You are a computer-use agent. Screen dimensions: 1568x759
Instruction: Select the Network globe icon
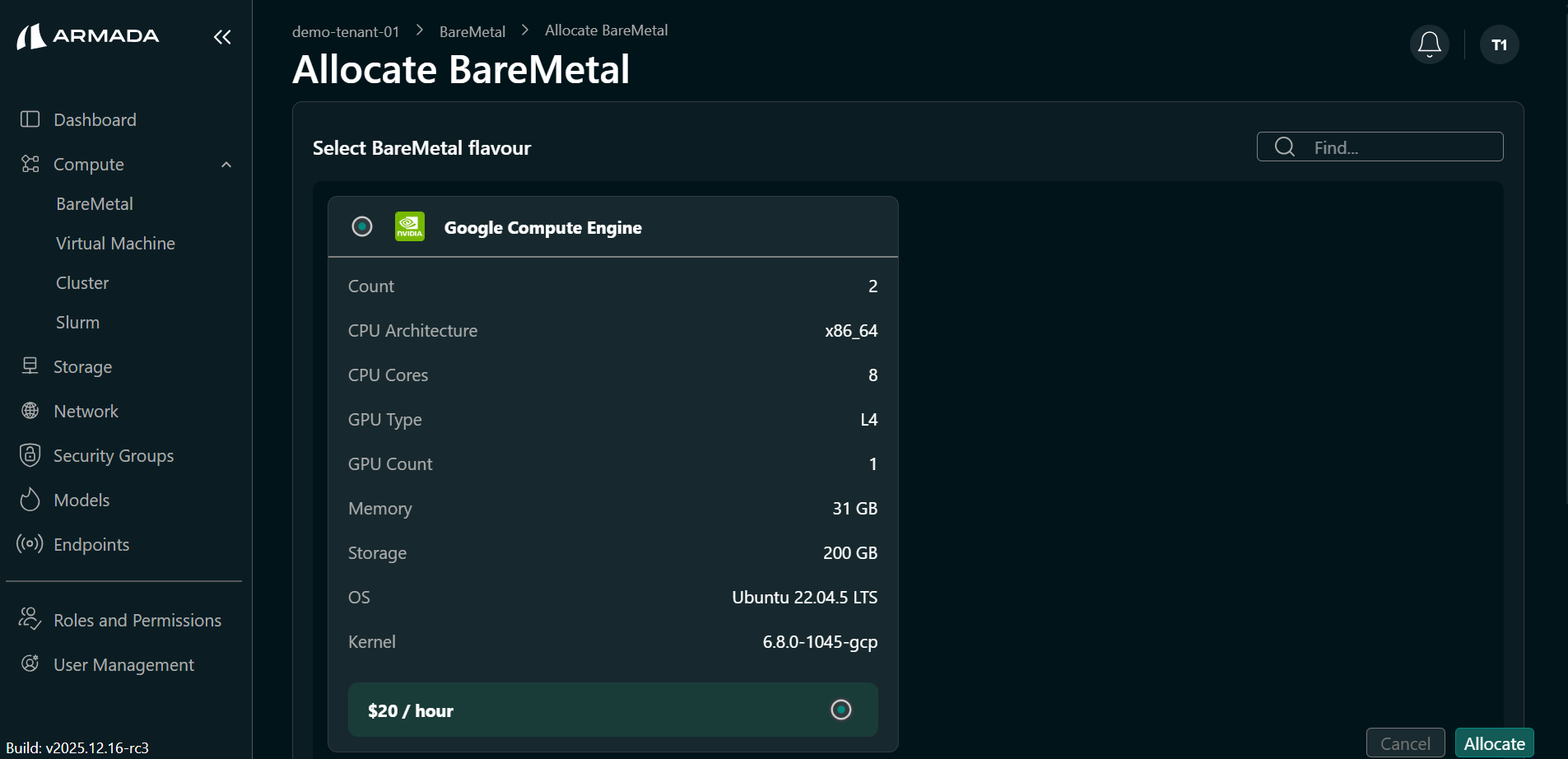(x=30, y=410)
